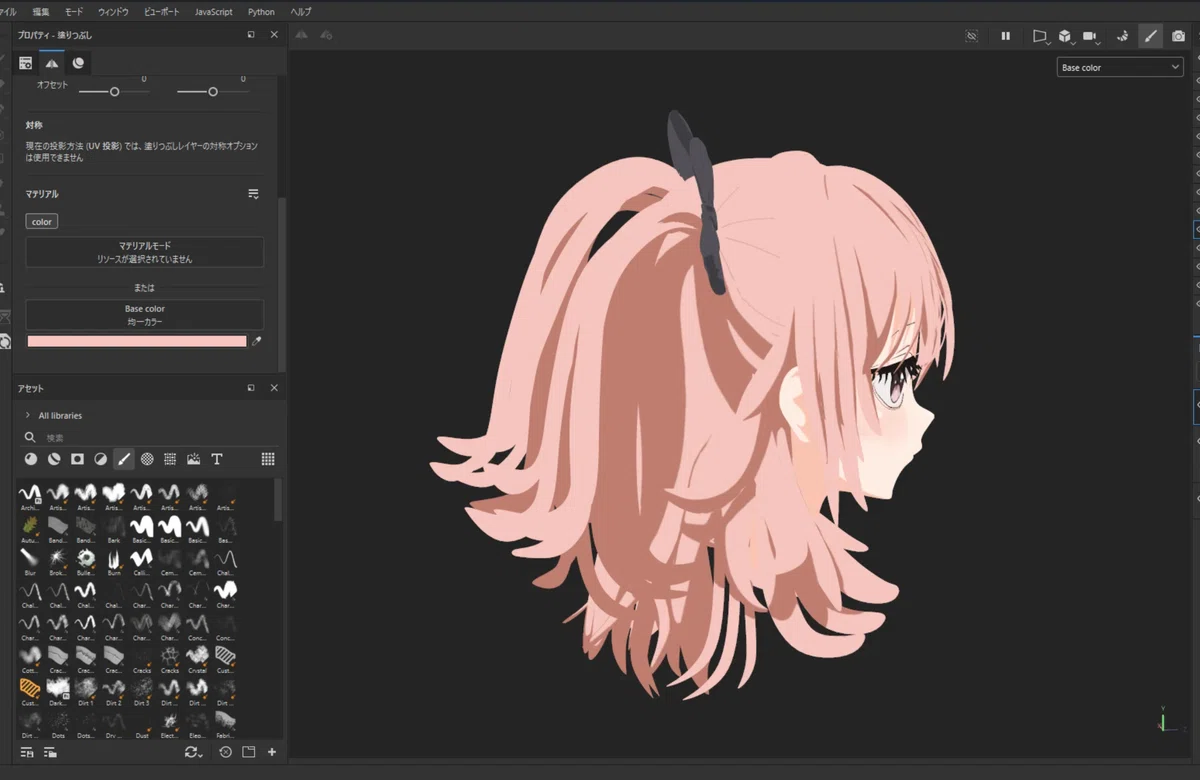Toggle the hide selection outline icon

coord(971,36)
